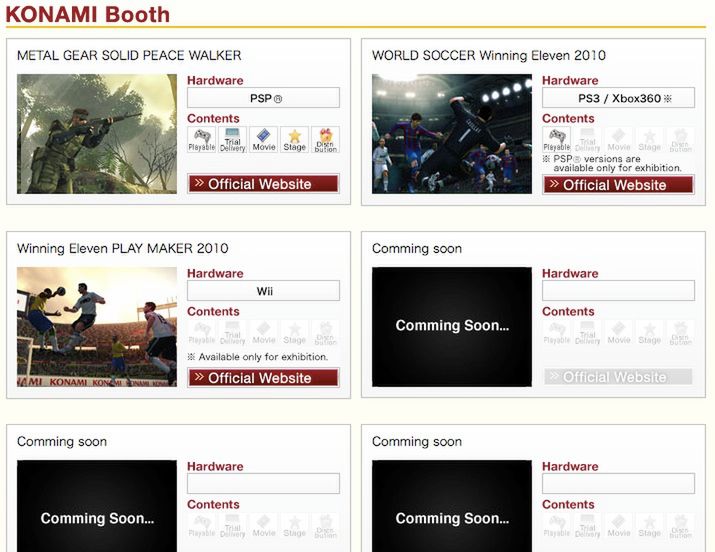Click greyed Stage icon for World Soccer Winning Eleven
The image size is (715, 552).
point(650,140)
